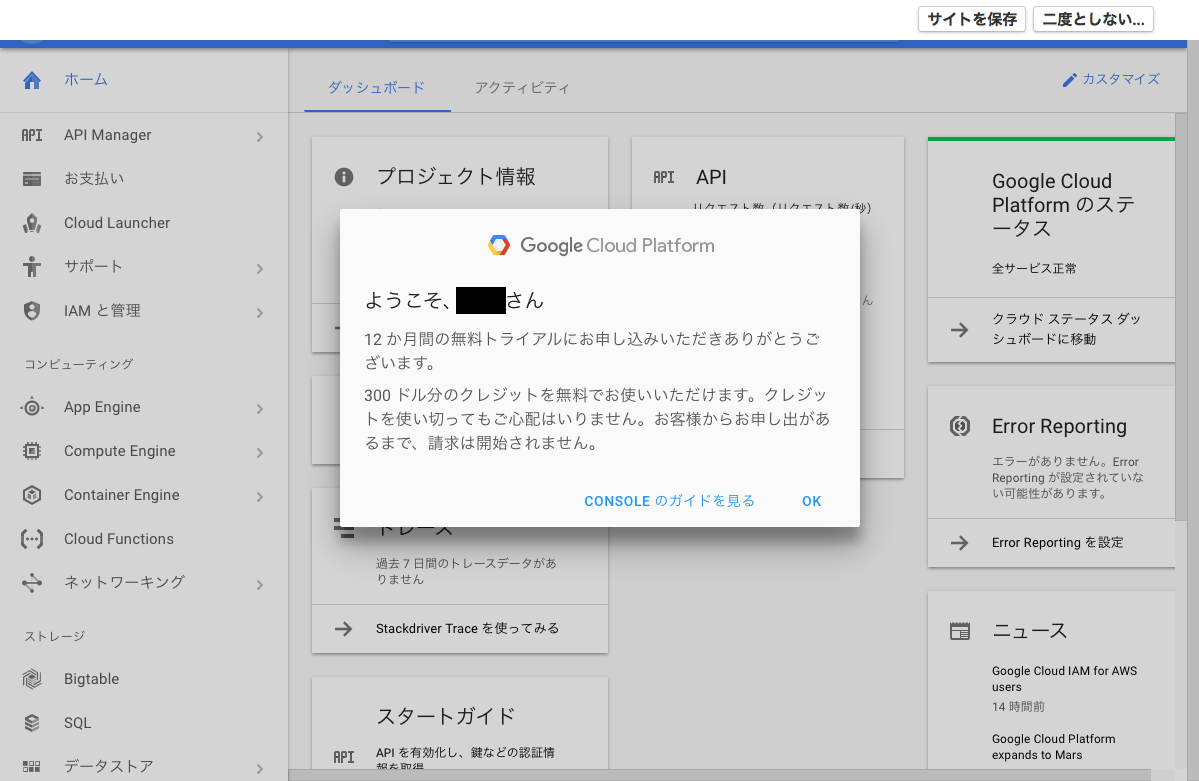Expand the サポート submenu chevron
Image resolution: width=1199 pixels, height=781 pixels.
[x=260, y=268]
